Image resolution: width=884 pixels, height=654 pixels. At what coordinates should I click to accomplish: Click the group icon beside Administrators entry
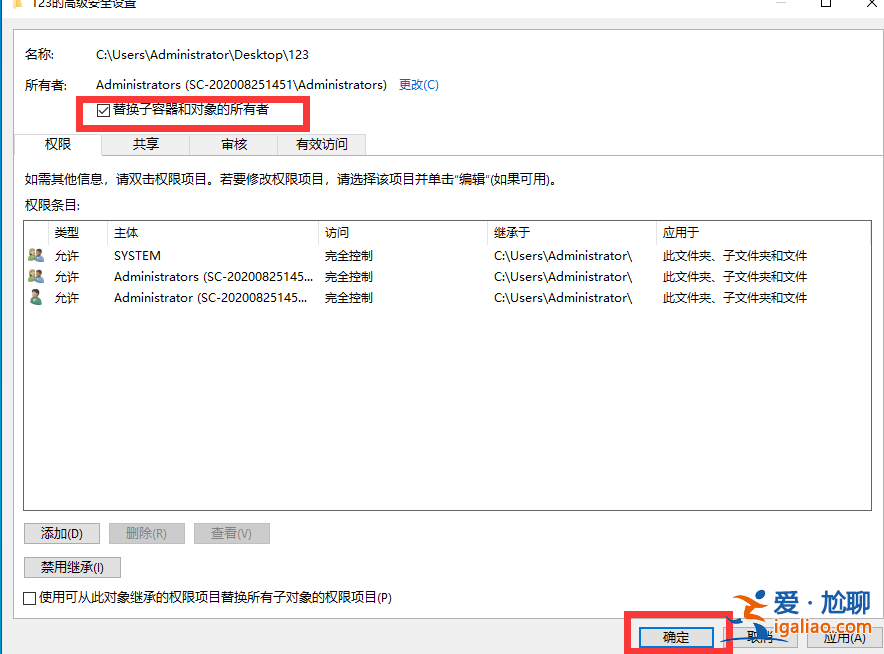click(35, 276)
